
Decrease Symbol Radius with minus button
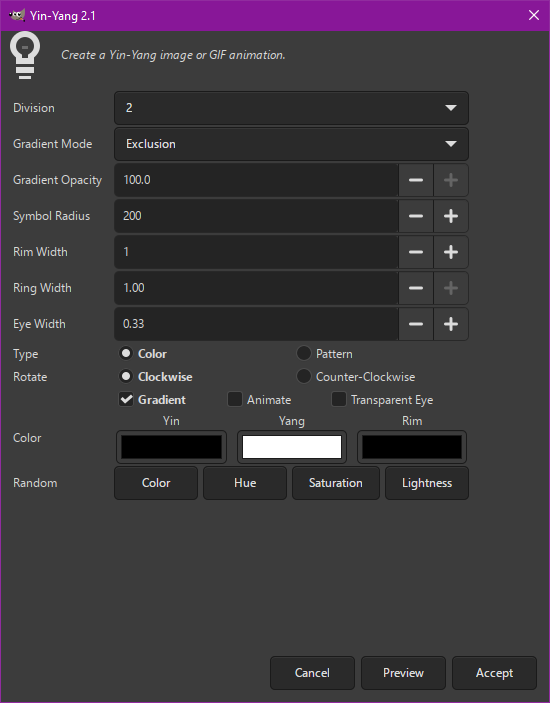point(416,216)
